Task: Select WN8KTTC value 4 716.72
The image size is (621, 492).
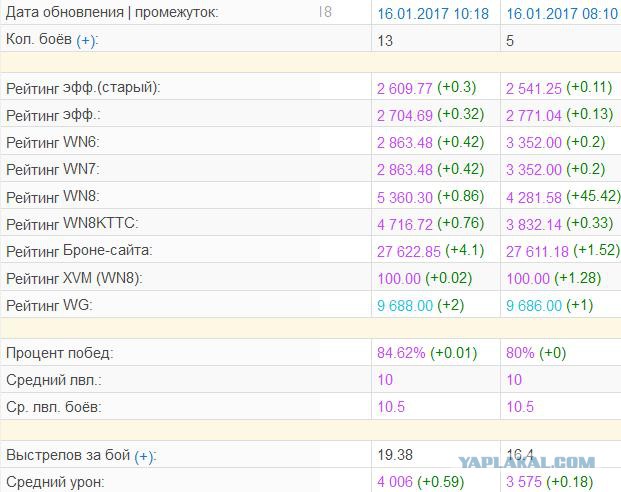Action: click(405, 224)
